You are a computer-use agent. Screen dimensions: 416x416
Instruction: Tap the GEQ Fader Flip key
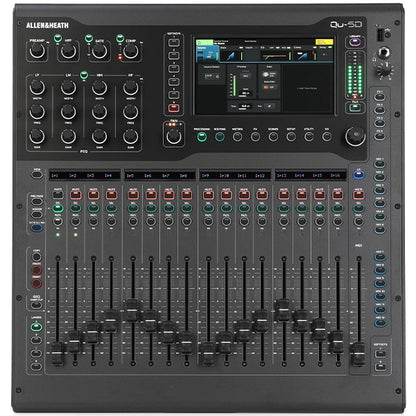coord(37,305)
